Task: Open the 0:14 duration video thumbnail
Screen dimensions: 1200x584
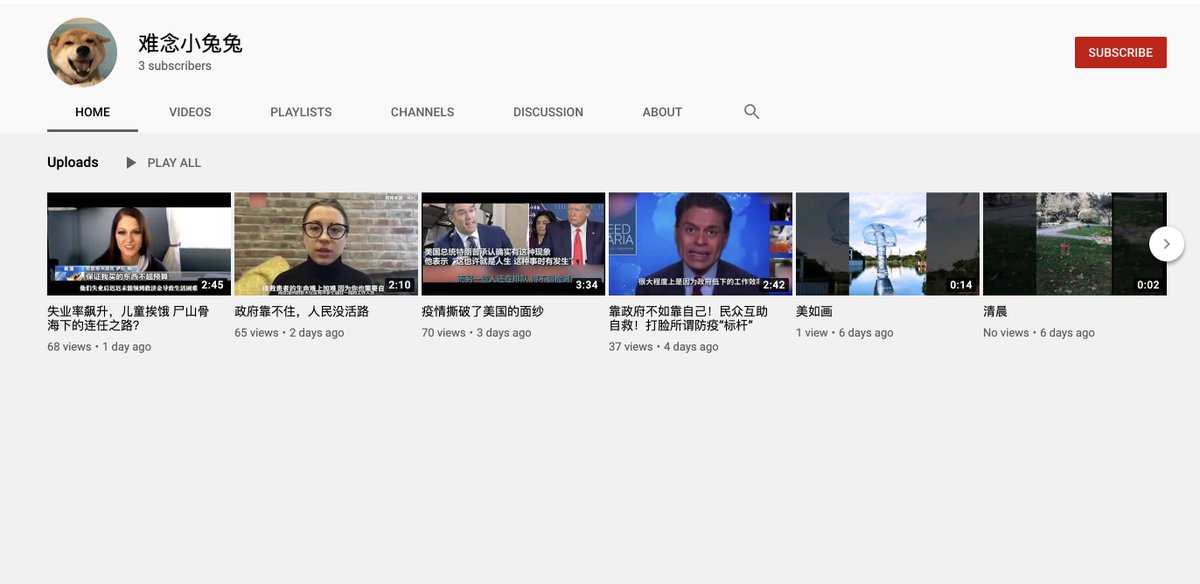Action: 887,244
